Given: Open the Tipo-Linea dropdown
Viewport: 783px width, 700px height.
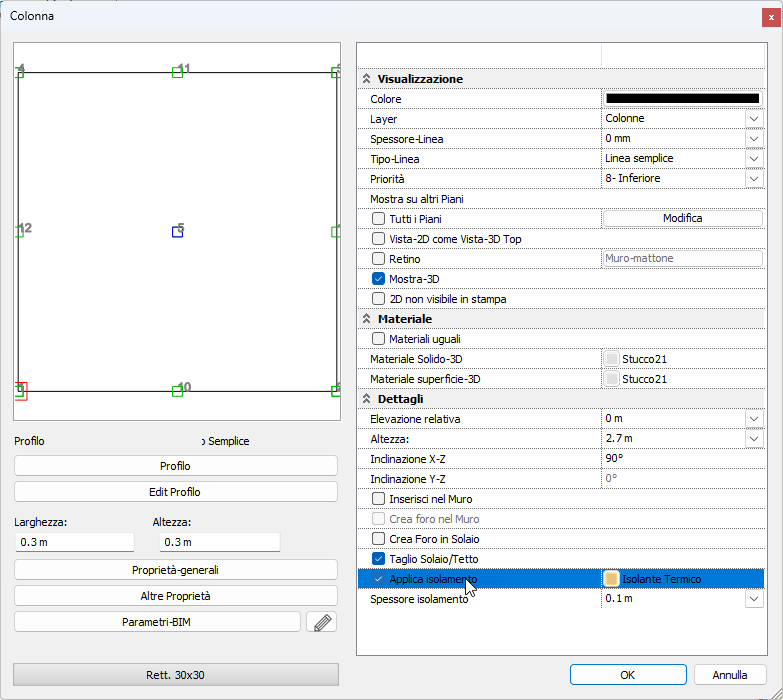Looking at the screenshot, I should tap(754, 159).
